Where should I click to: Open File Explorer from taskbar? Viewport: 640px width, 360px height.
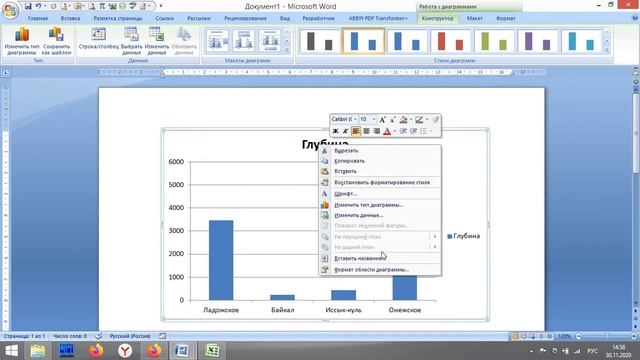coord(38,351)
